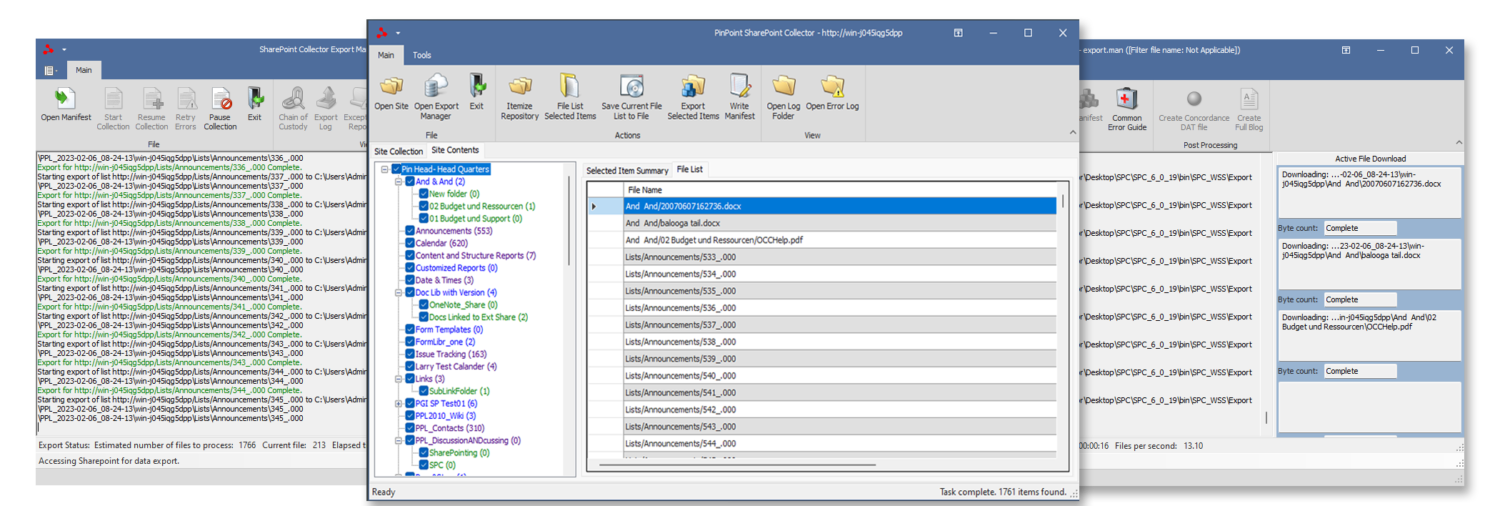The width and height of the screenshot is (1500, 506).
Task: Click row selector arrow of the highlighted file row
Action: (x=594, y=206)
